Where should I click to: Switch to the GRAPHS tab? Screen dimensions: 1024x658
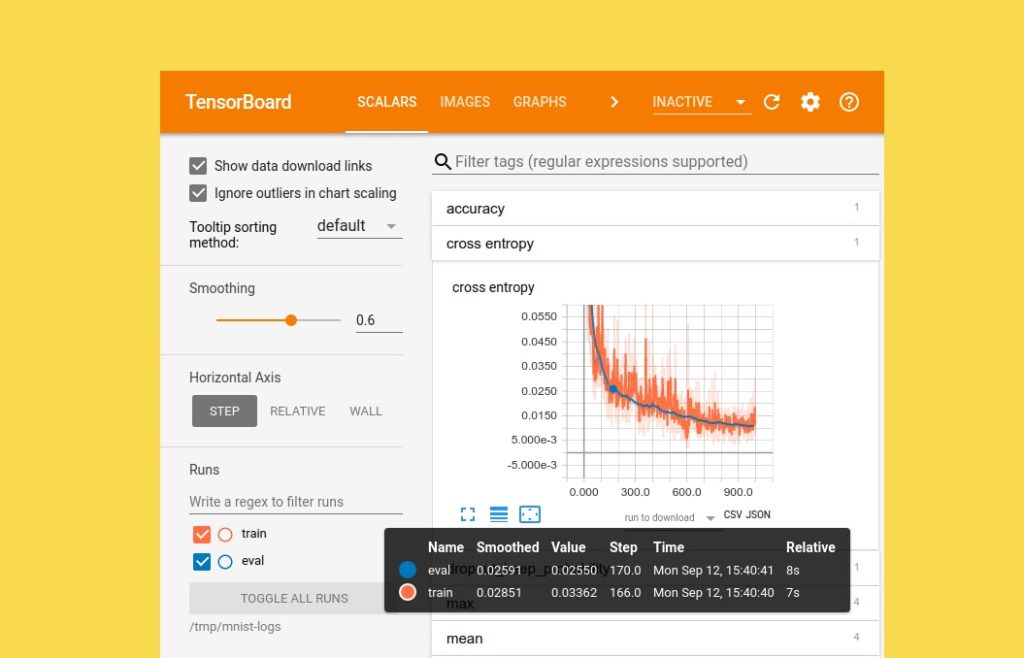click(x=539, y=102)
